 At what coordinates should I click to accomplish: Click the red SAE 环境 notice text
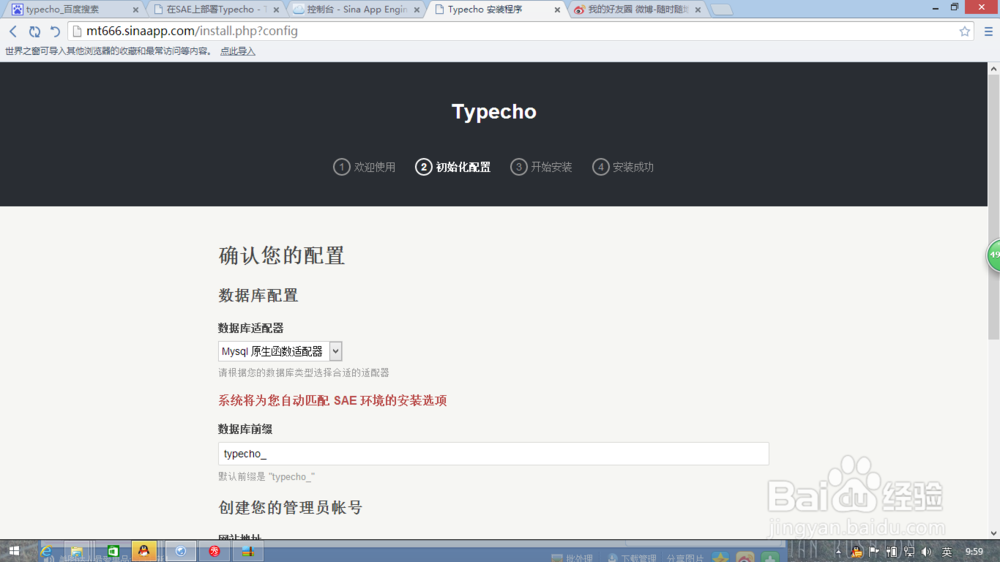[332, 401]
